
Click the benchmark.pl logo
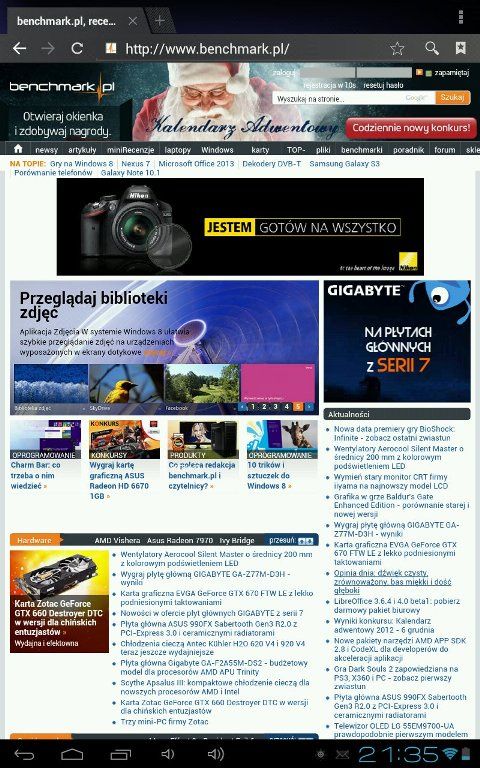pos(62,87)
